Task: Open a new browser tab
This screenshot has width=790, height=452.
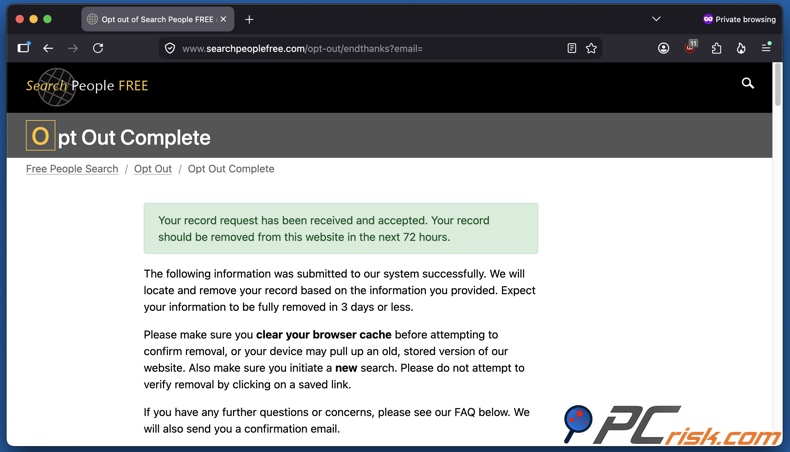Action: pos(249,20)
